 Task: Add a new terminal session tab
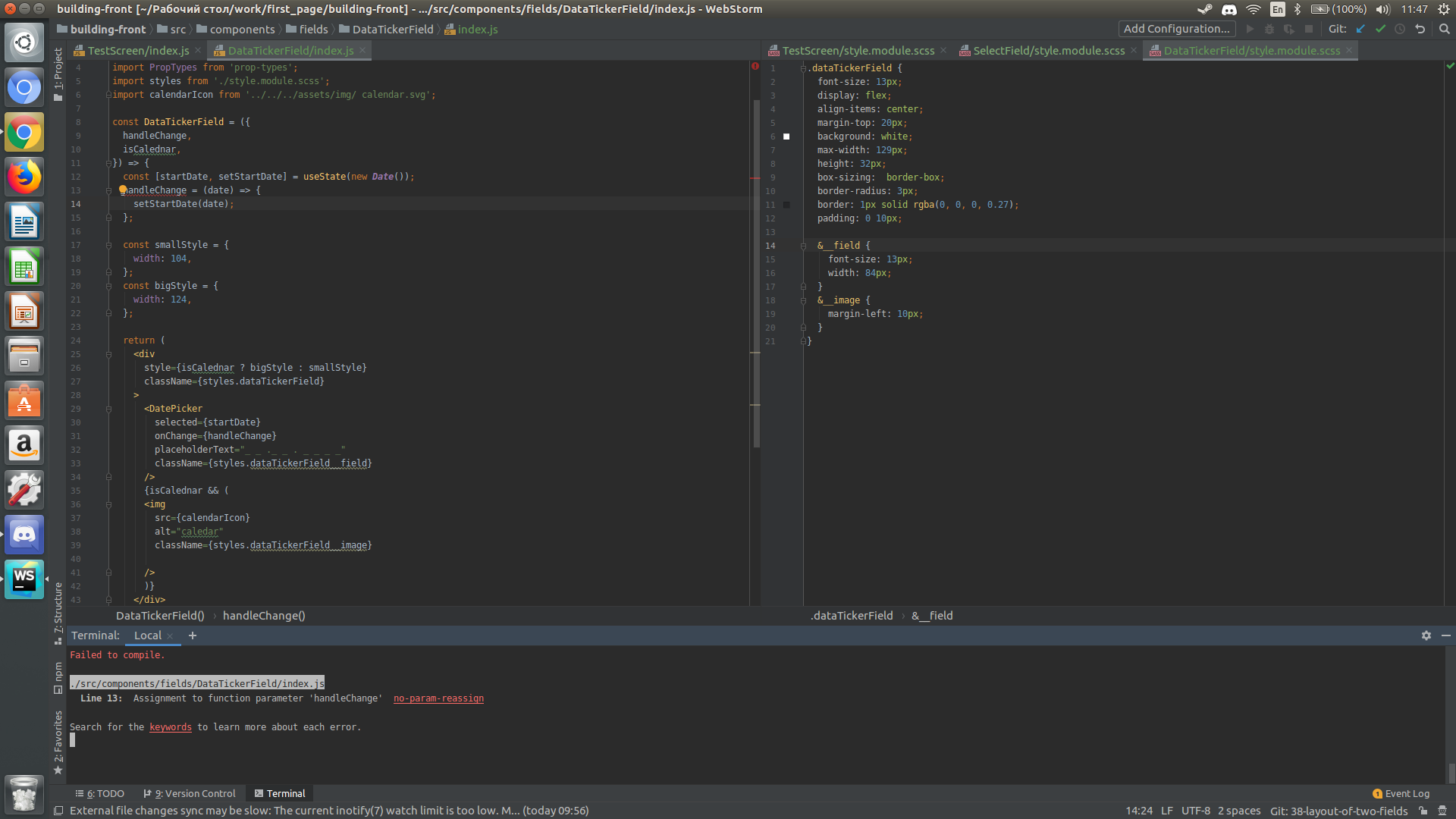pos(193,635)
